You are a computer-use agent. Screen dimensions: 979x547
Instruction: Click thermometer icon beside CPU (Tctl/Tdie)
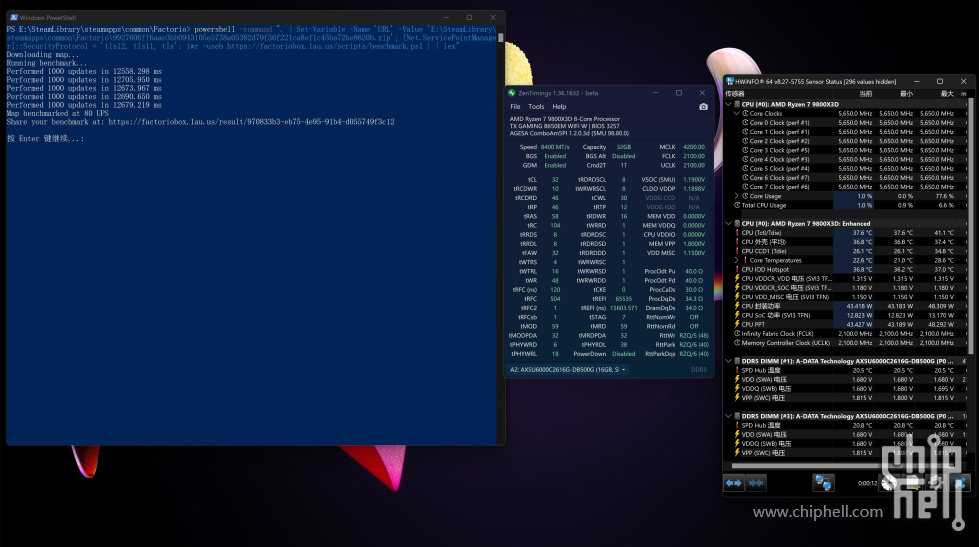tap(737, 232)
